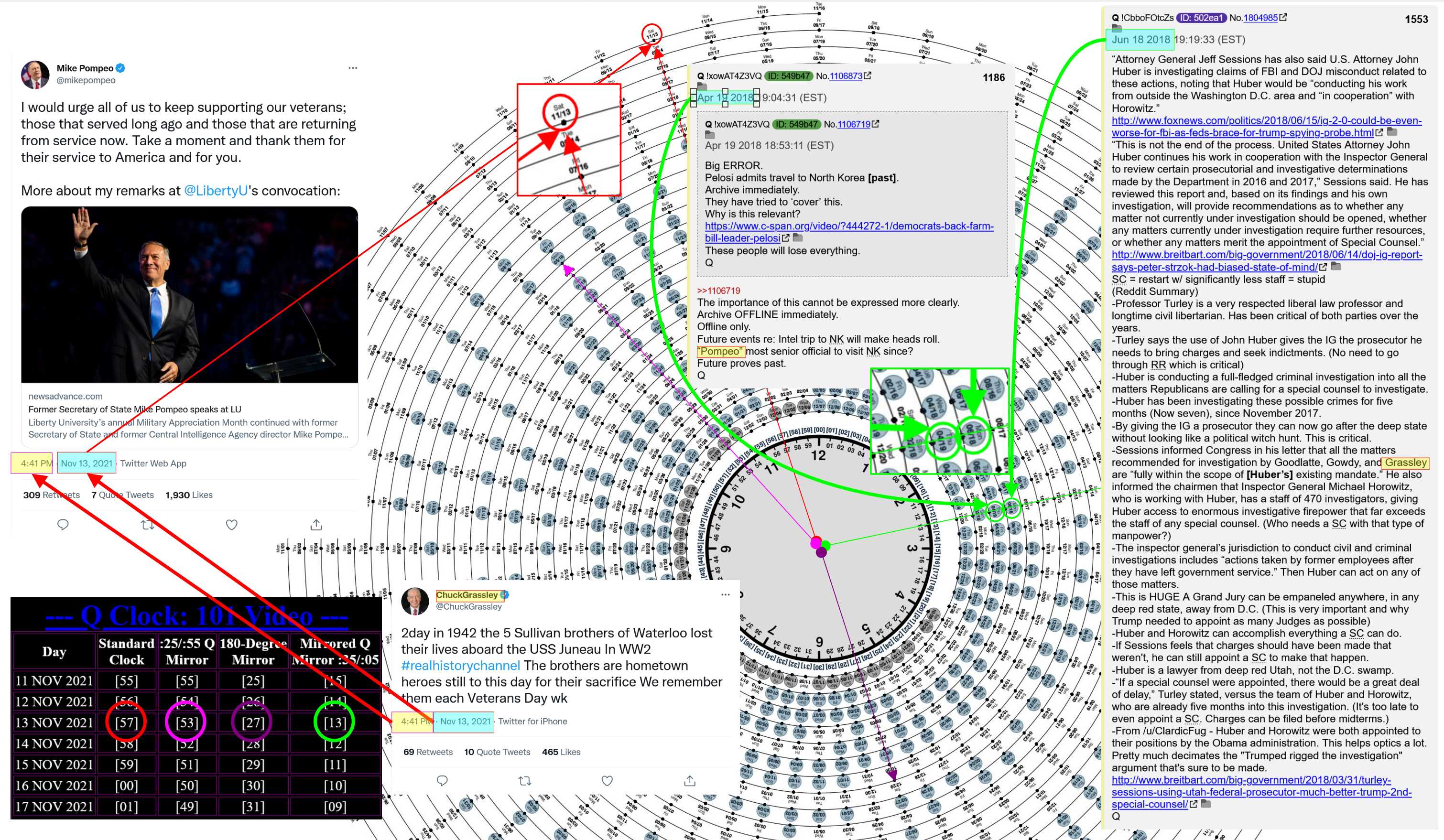Open the foxnews.com ig-2-0 article link
Screen dimensions: 1444x840
point(1266,127)
